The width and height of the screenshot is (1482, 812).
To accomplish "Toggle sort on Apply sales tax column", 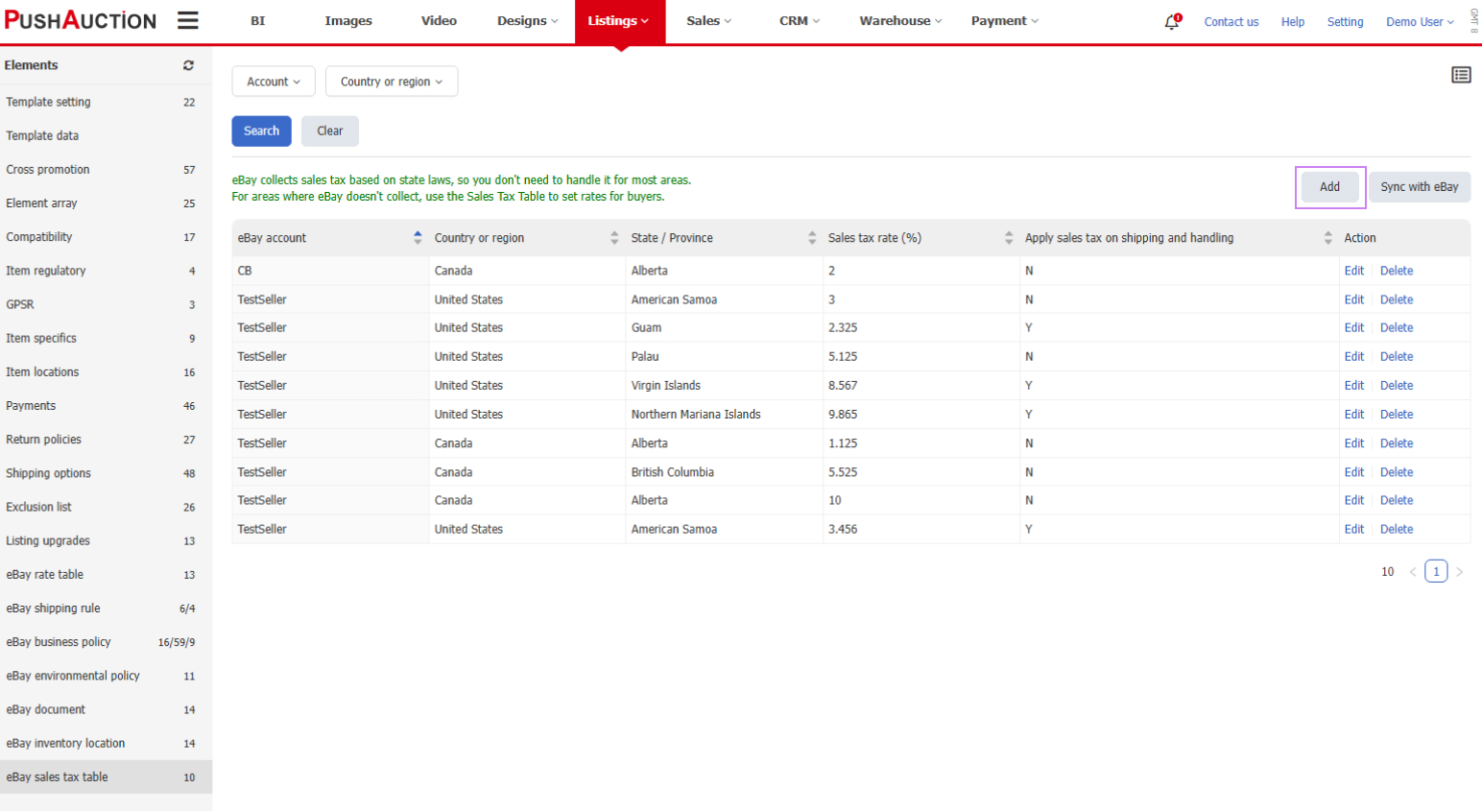I will click(x=1328, y=237).
